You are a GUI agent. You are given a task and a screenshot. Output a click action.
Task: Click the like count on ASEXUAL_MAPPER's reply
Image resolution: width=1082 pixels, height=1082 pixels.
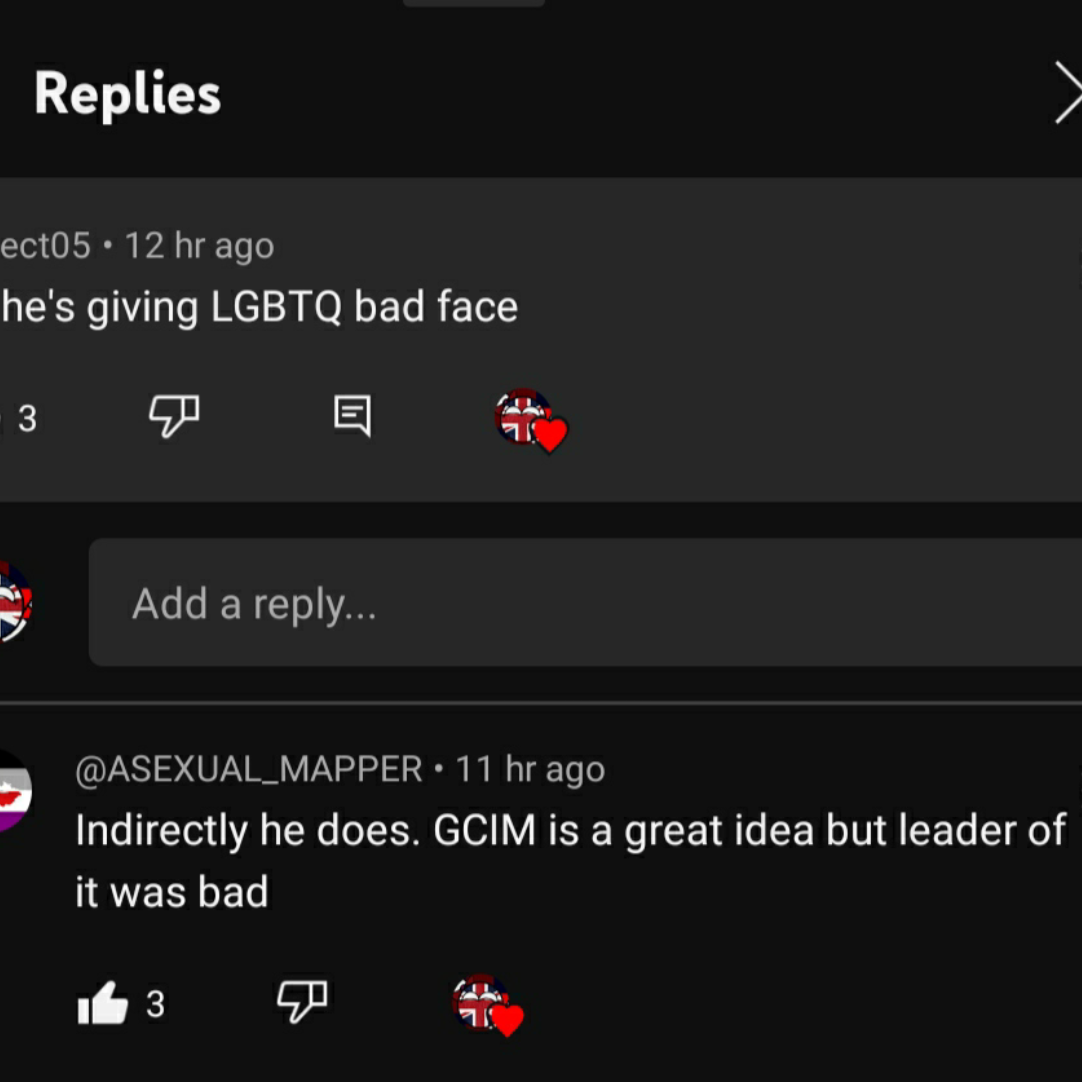coord(155,1003)
